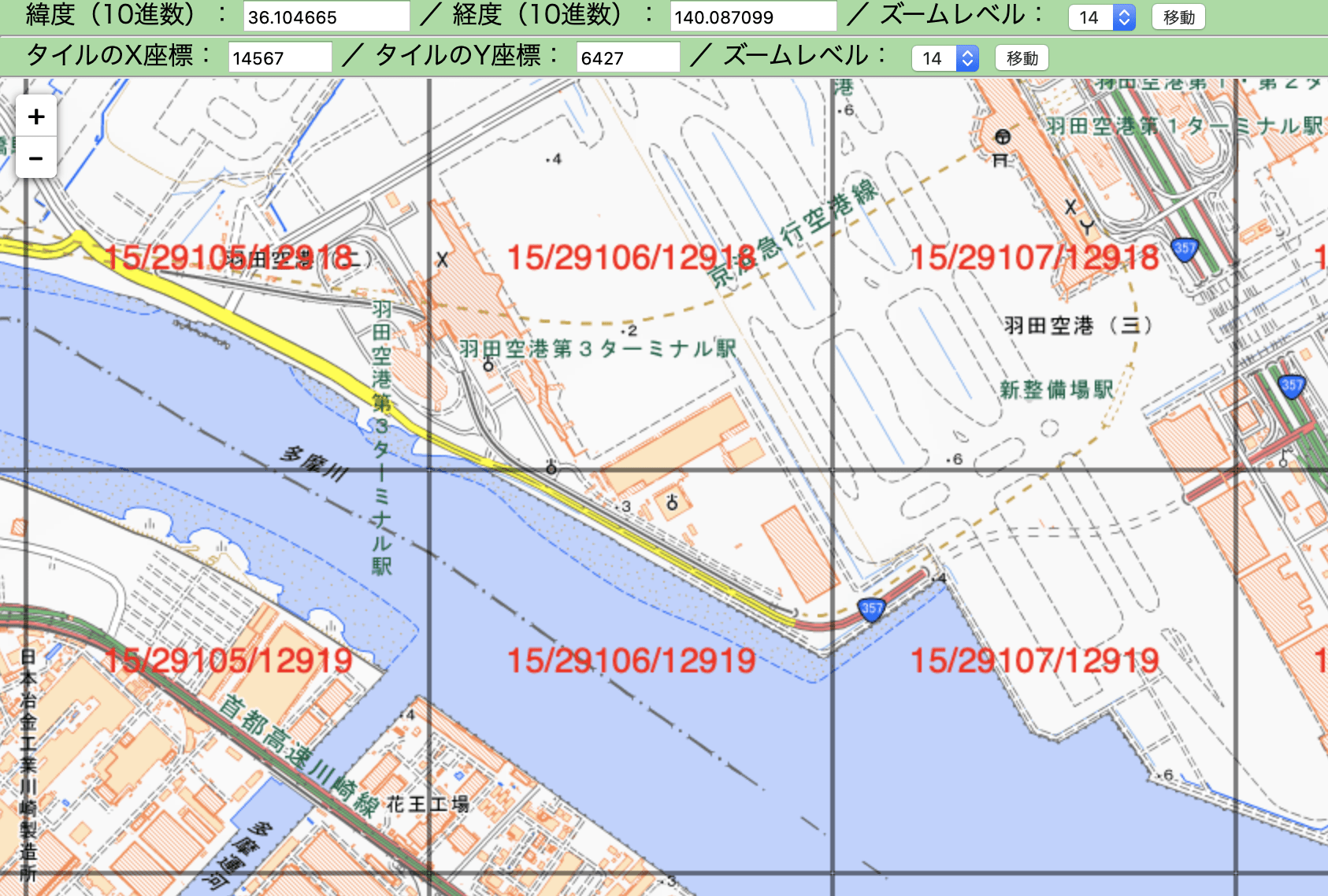The width and height of the screenshot is (1328, 896).
Task: Click the 花王工場 factory label
Action: pos(428,804)
